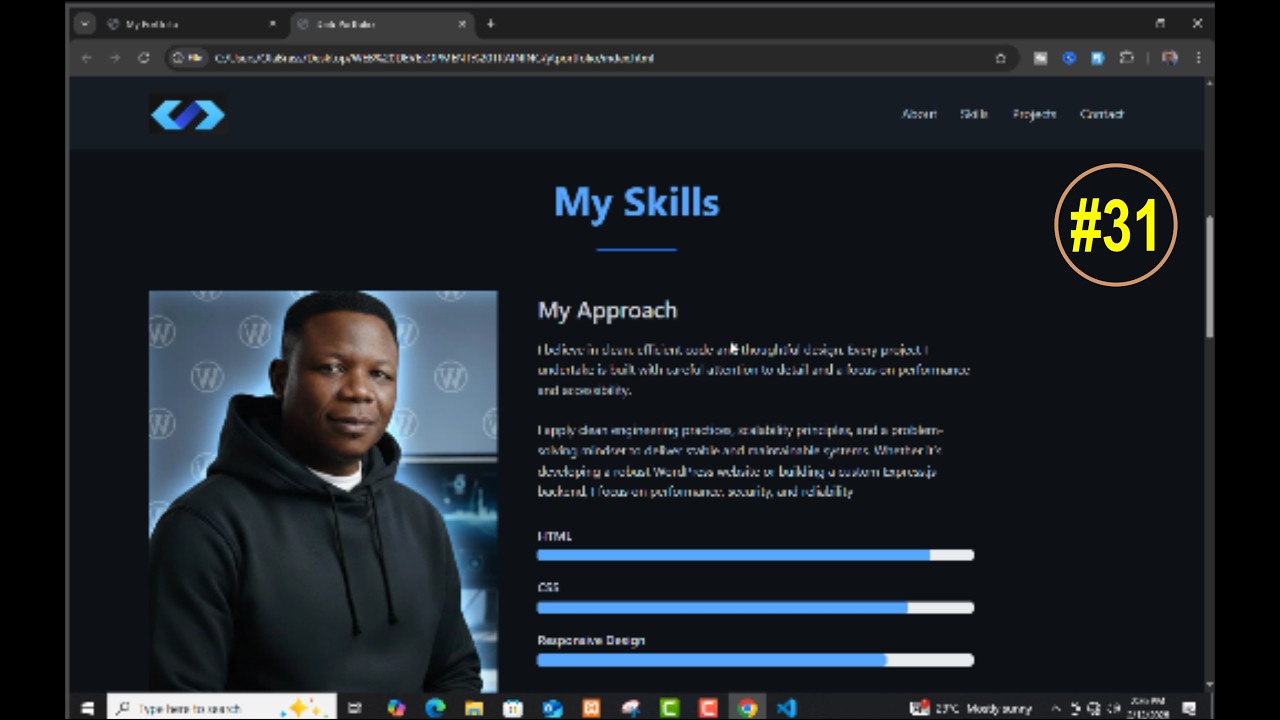Click the HTML skill progress bar
The image size is (1280, 720).
click(x=755, y=555)
